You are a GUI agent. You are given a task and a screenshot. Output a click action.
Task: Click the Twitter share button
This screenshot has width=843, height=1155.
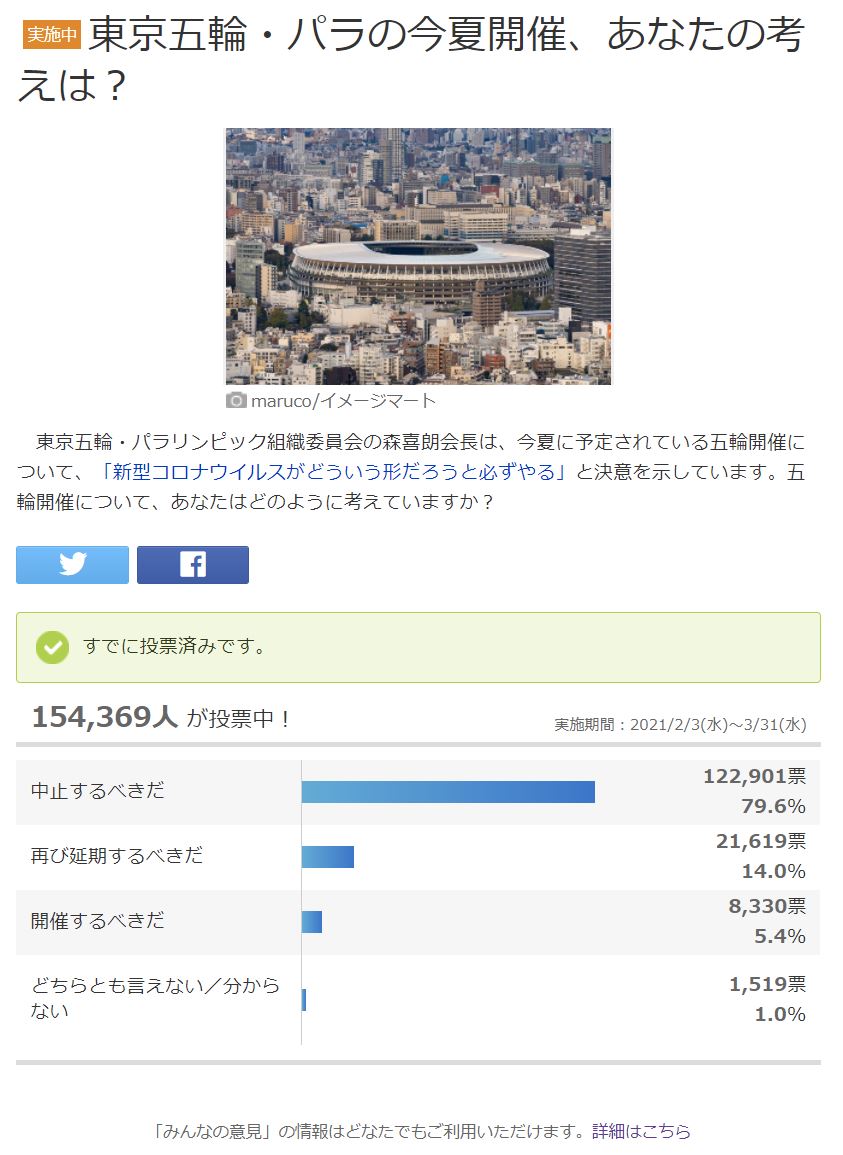[x=72, y=564]
